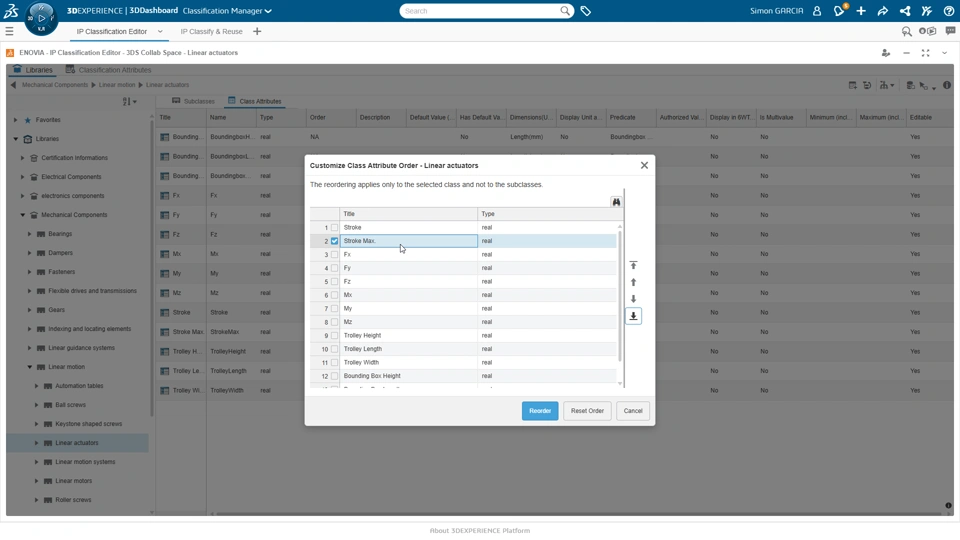
Task: Collapse the Linear motion tree node
Action: click(29, 367)
